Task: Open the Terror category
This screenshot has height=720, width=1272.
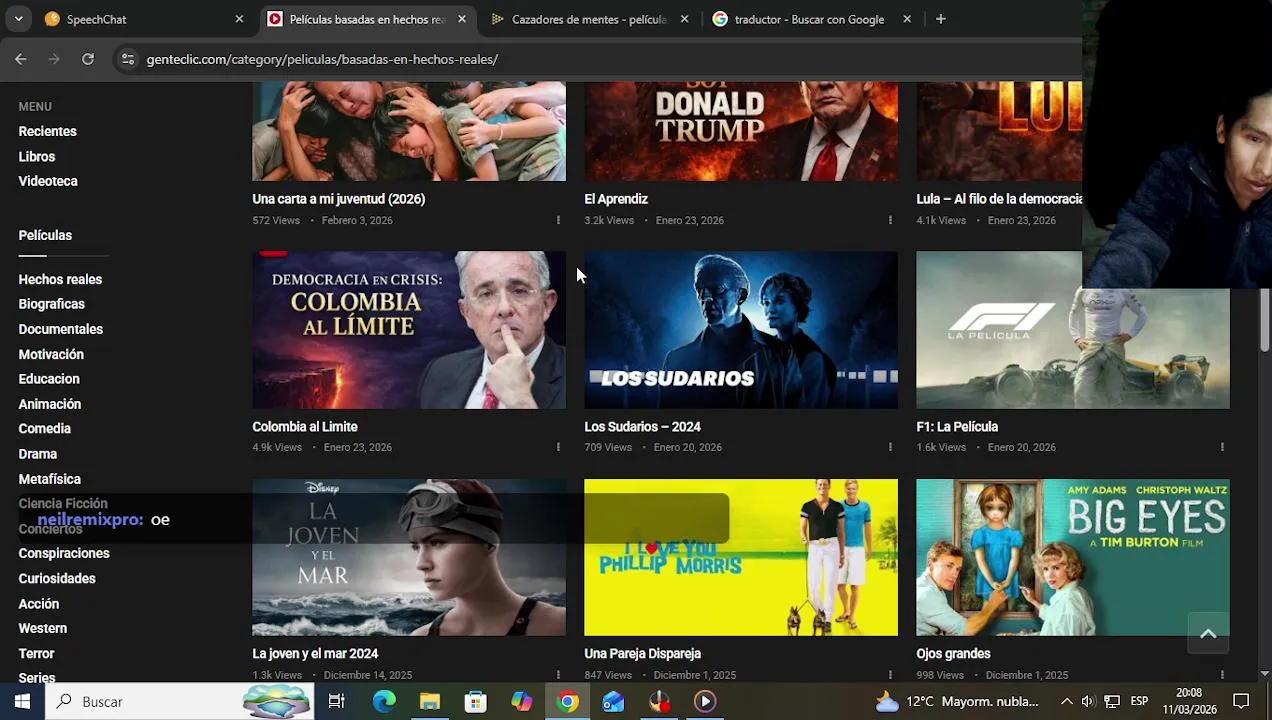Action: pyautogui.click(x=36, y=653)
